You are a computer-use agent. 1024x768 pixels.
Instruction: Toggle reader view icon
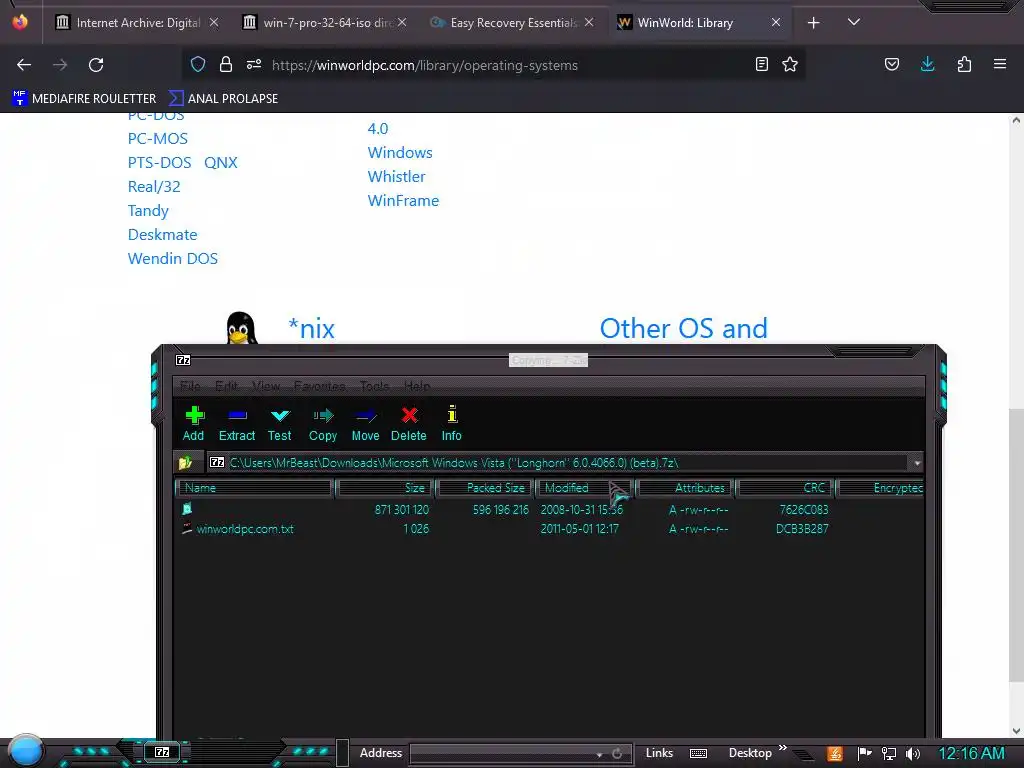point(761,64)
